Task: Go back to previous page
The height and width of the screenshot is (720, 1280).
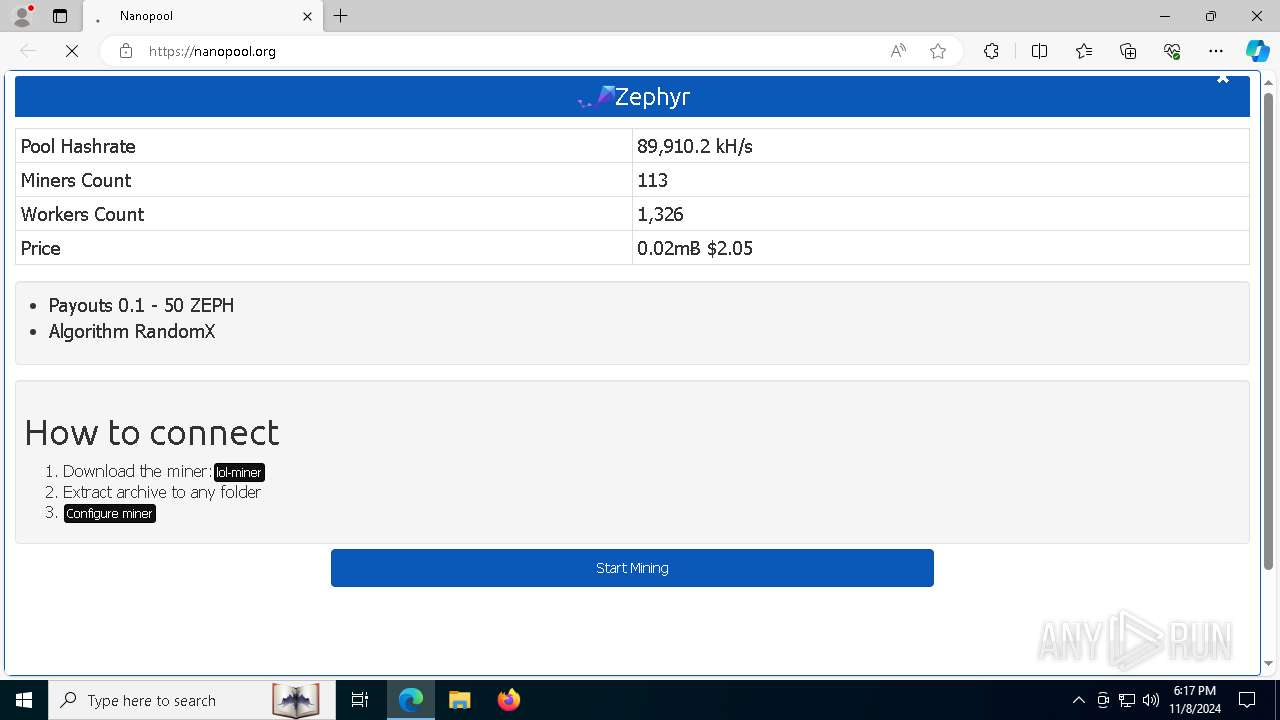Action: tap(28, 51)
